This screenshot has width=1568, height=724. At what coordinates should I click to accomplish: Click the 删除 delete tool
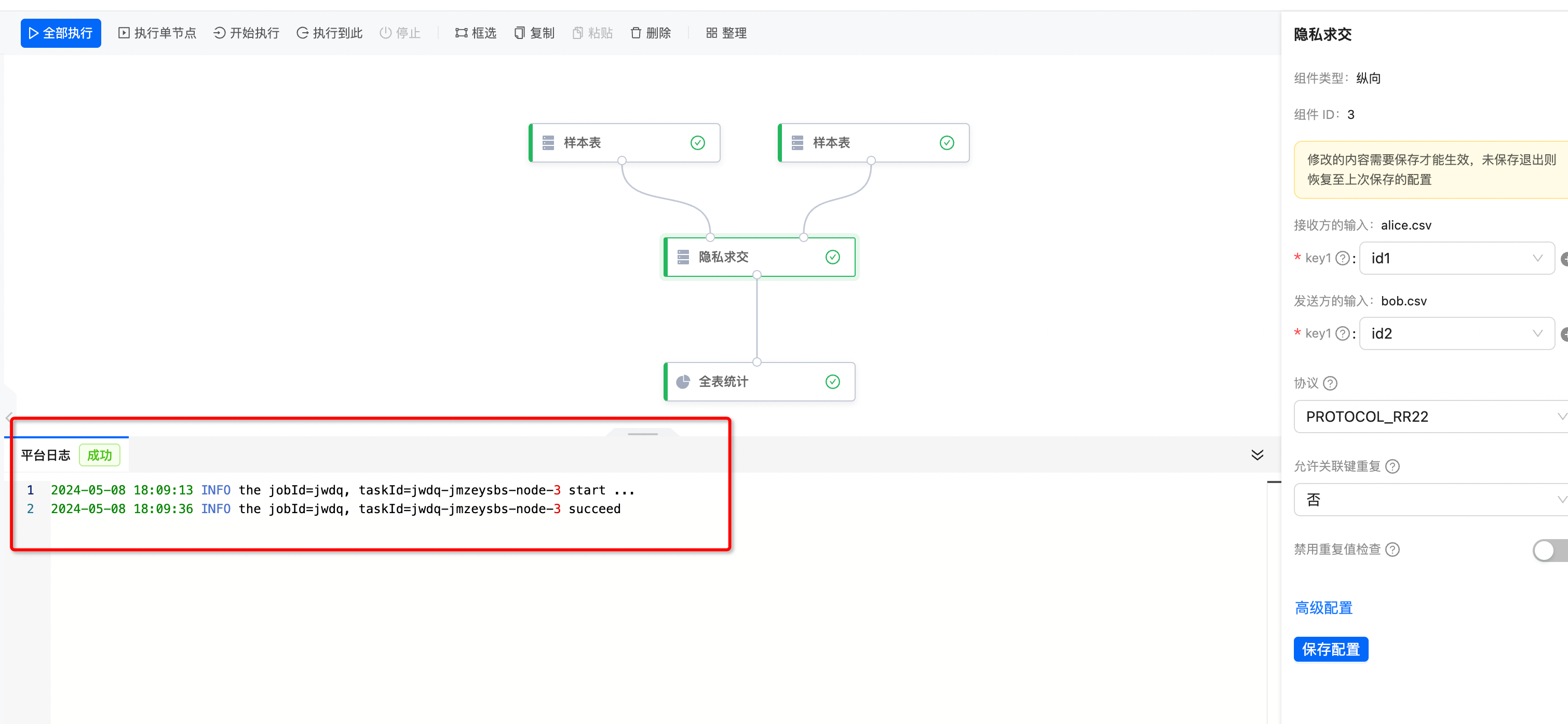(650, 33)
